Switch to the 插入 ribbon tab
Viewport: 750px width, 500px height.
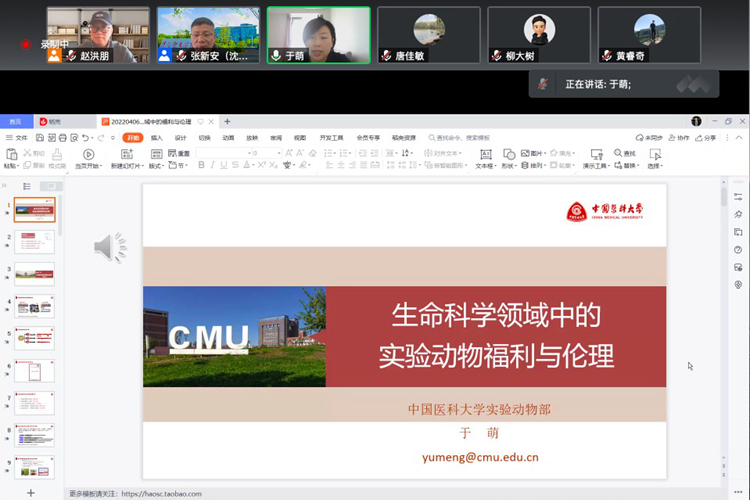pyautogui.click(x=157, y=137)
